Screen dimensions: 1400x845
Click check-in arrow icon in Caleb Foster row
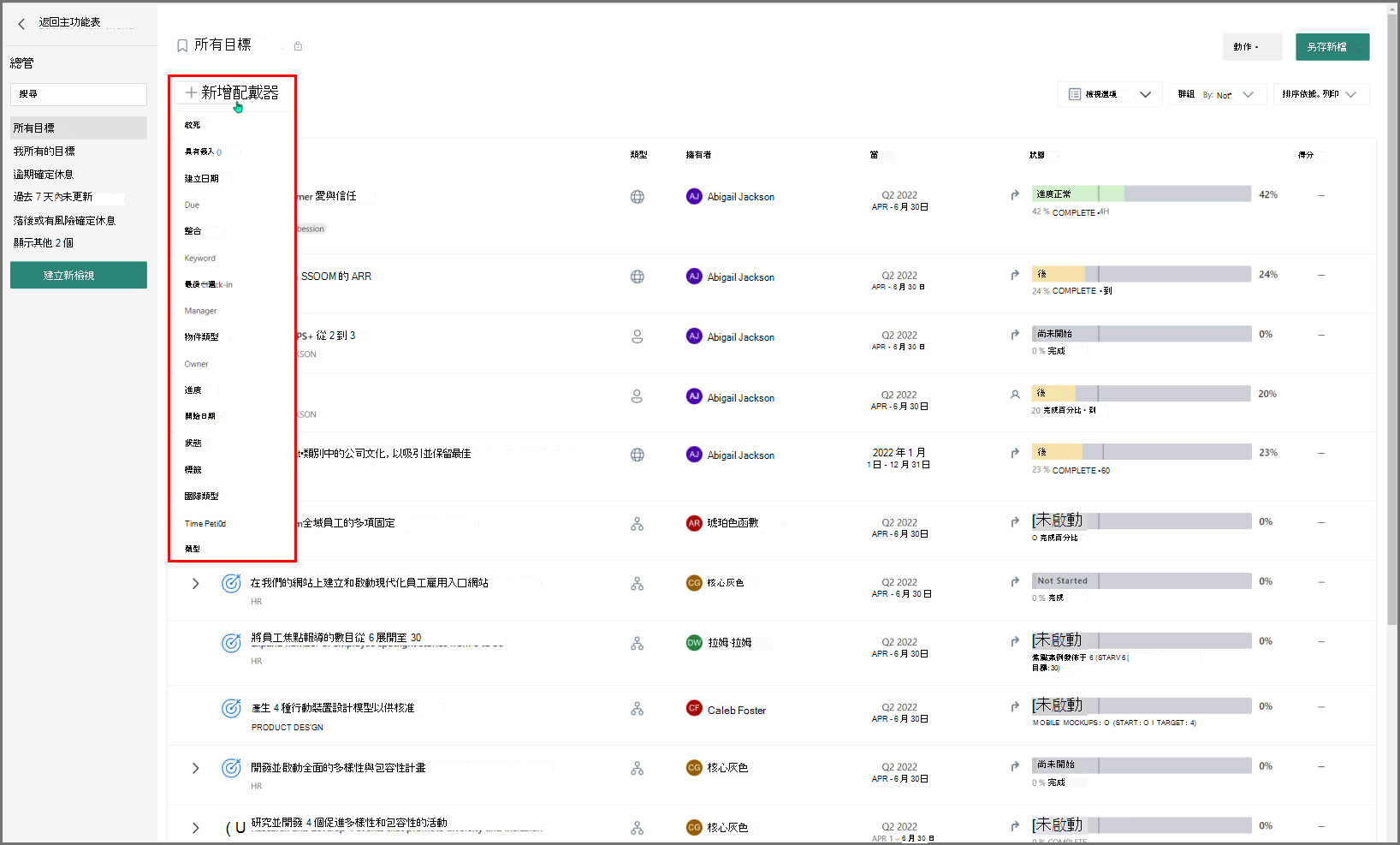click(1015, 707)
